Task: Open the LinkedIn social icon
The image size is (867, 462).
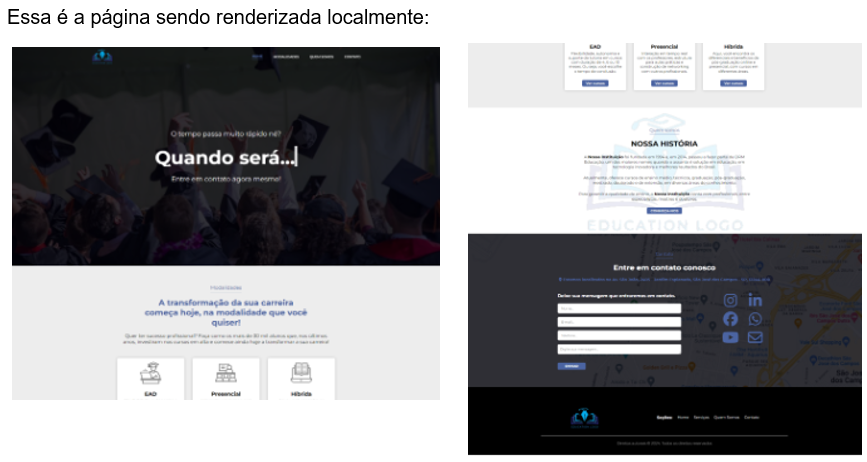Action: pyautogui.click(x=755, y=300)
